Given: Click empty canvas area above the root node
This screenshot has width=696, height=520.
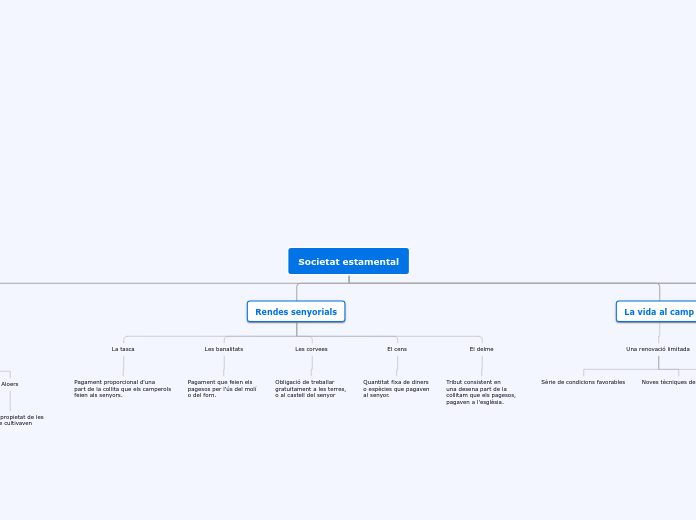Looking at the screenshot, I should [x=348, y=120].
